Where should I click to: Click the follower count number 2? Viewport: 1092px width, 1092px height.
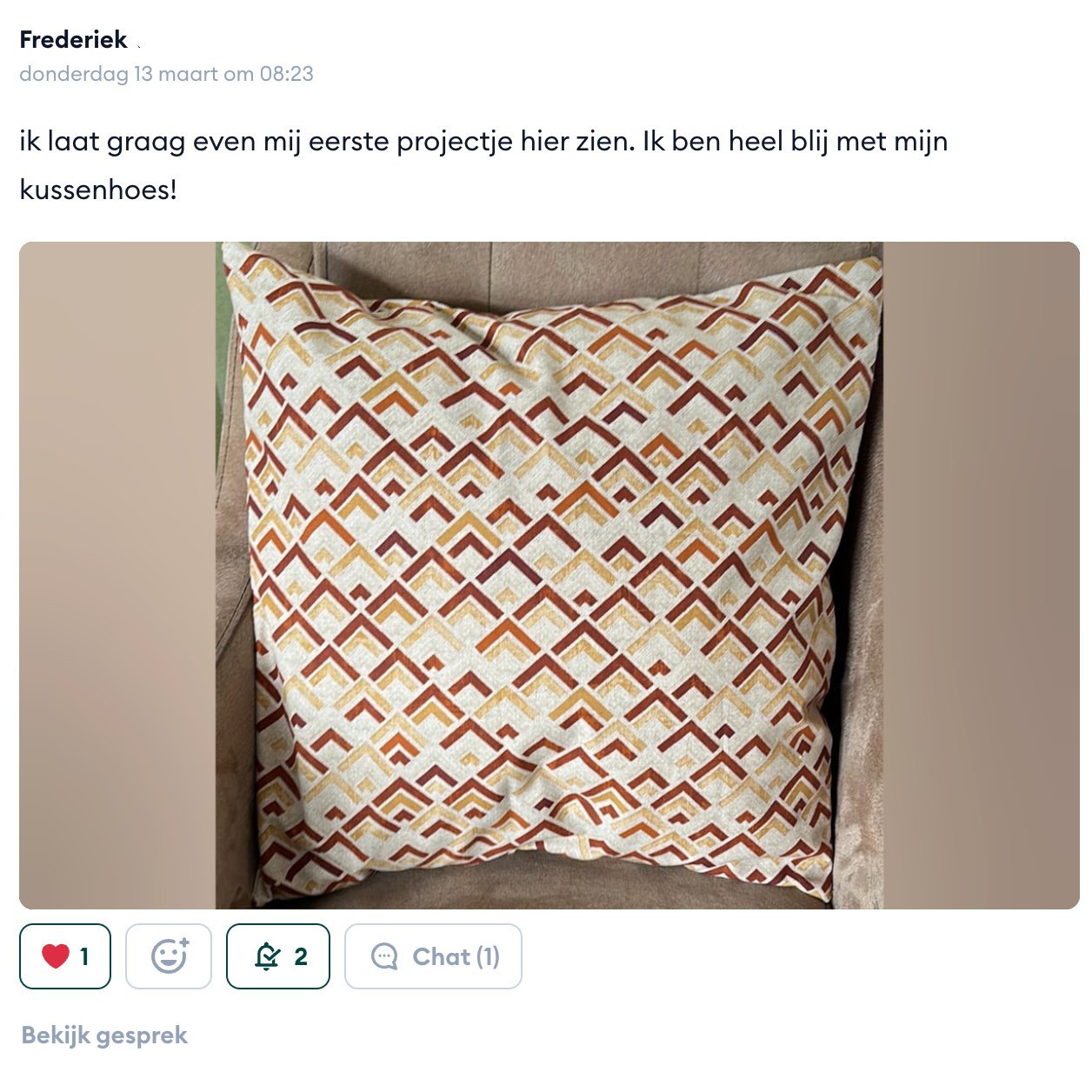[301, 956]
